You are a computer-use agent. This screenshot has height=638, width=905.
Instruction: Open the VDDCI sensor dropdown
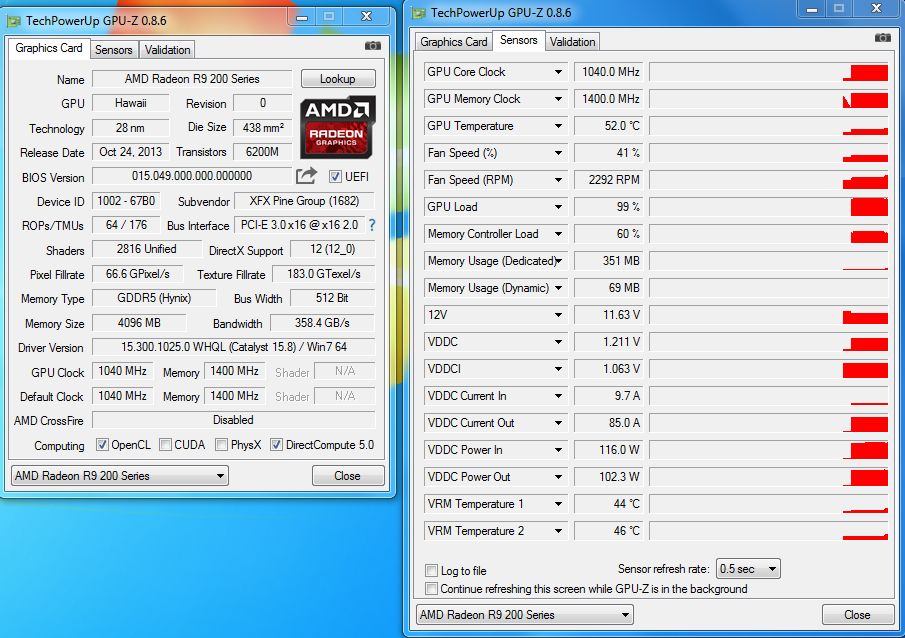point(558,369)
